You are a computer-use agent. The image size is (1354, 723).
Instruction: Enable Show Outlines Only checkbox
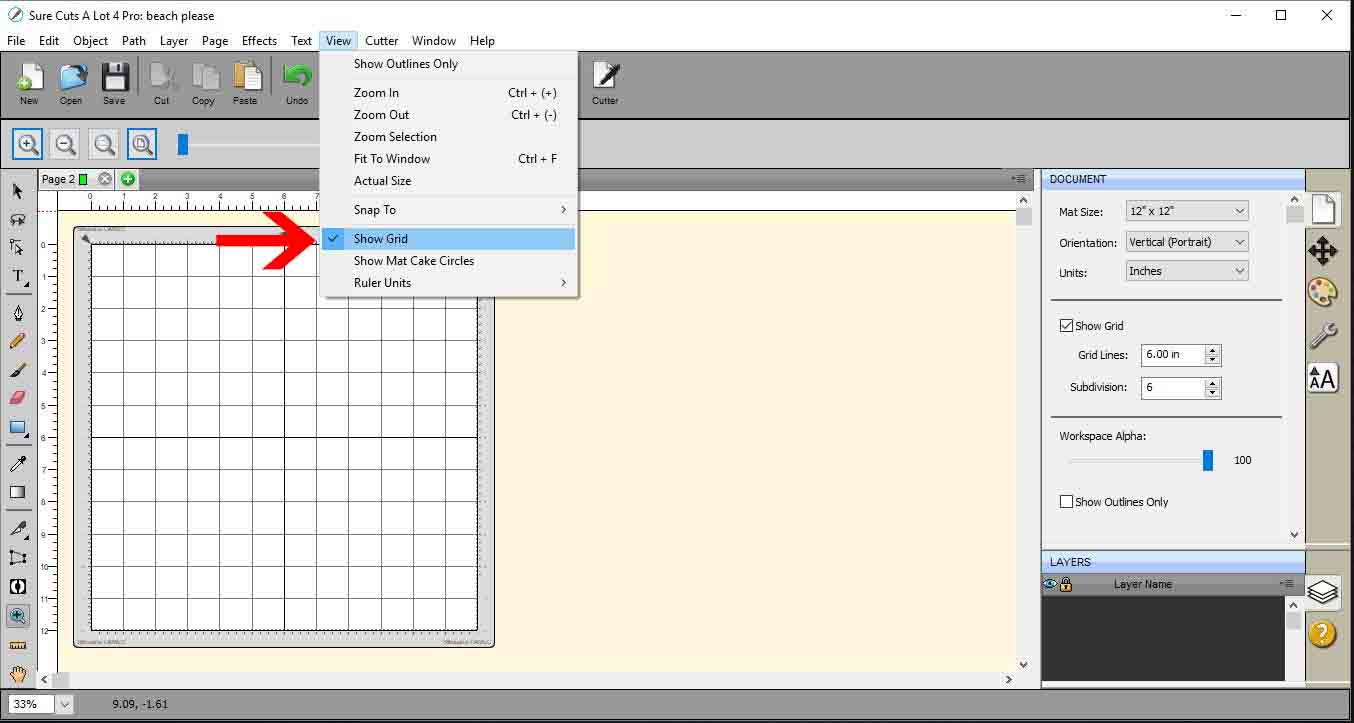1066,501
